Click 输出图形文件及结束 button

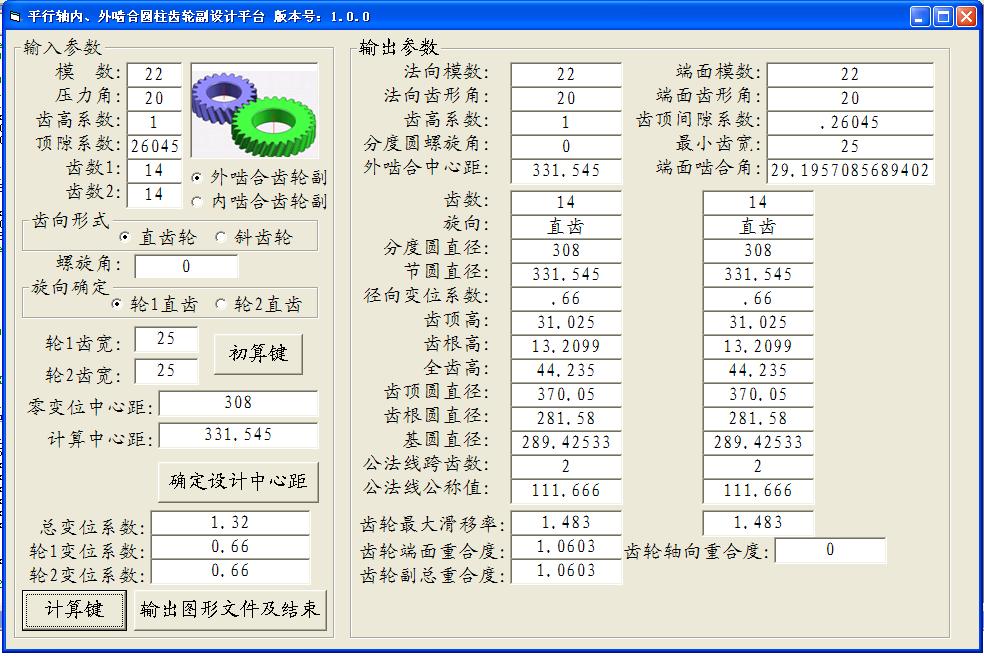point(230,610)
